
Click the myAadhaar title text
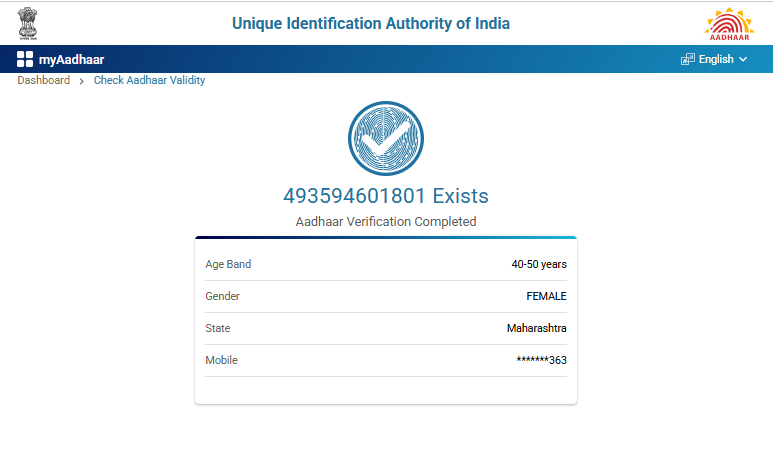pos(71,60)
